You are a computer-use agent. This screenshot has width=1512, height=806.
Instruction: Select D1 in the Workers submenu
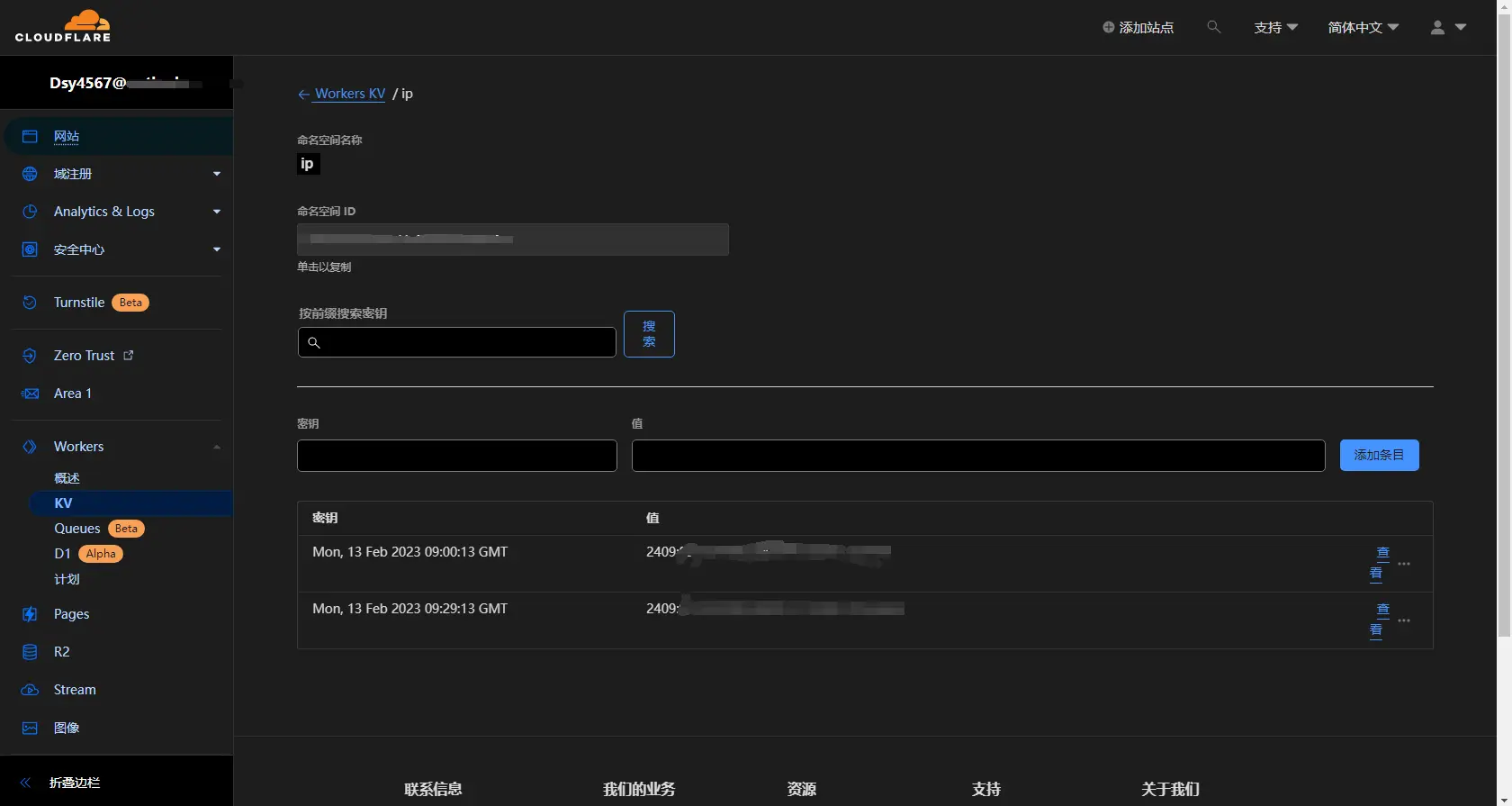[x=62, y=554]
